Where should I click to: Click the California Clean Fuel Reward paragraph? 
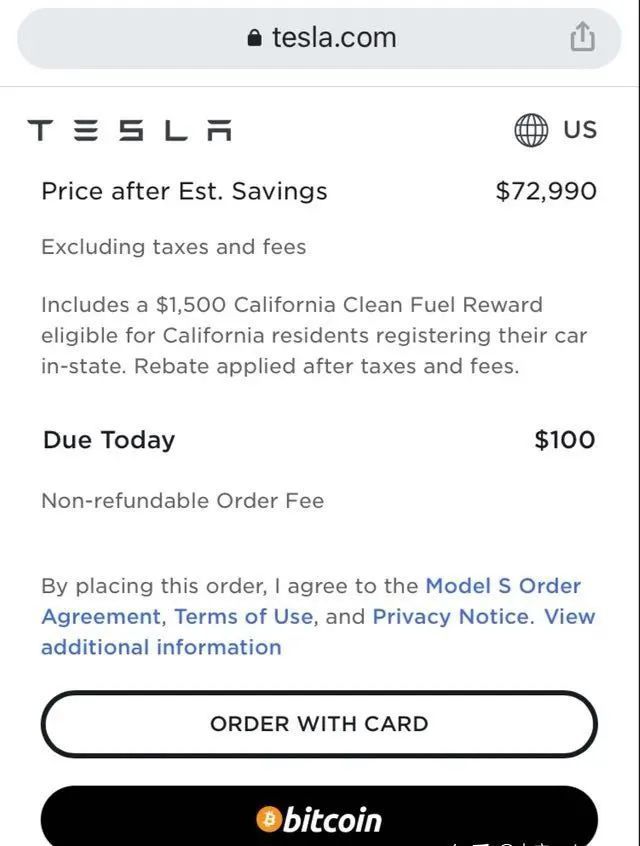[314, 335]
